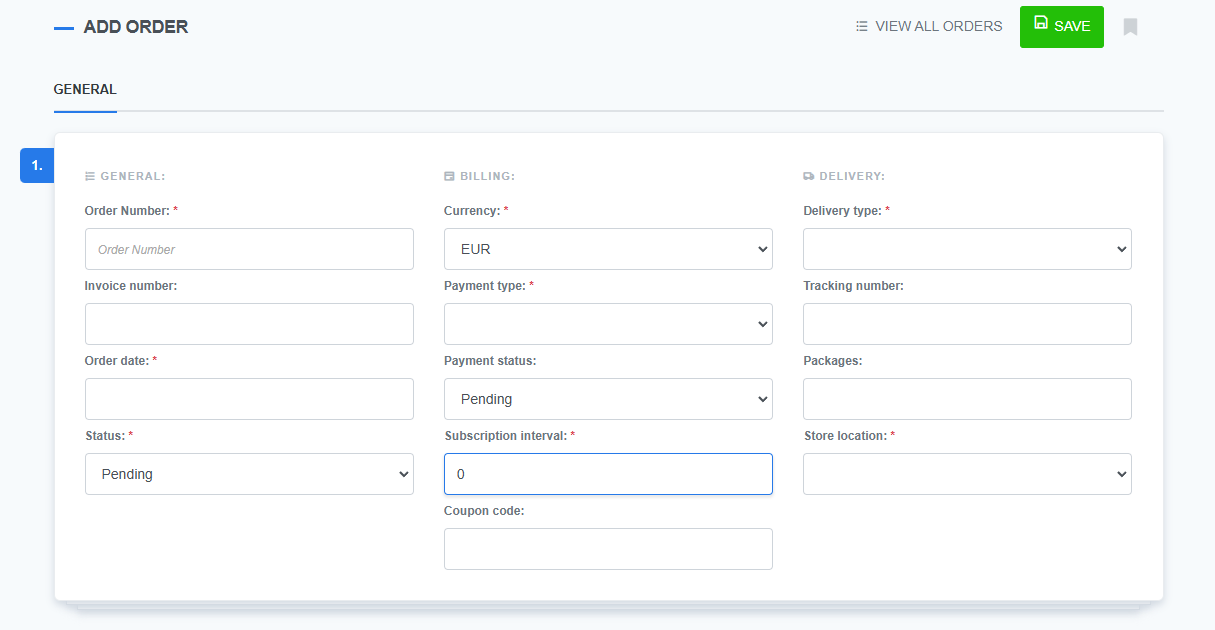
Task: Open the Delivery type dropdown
Action: click(967, 249)
